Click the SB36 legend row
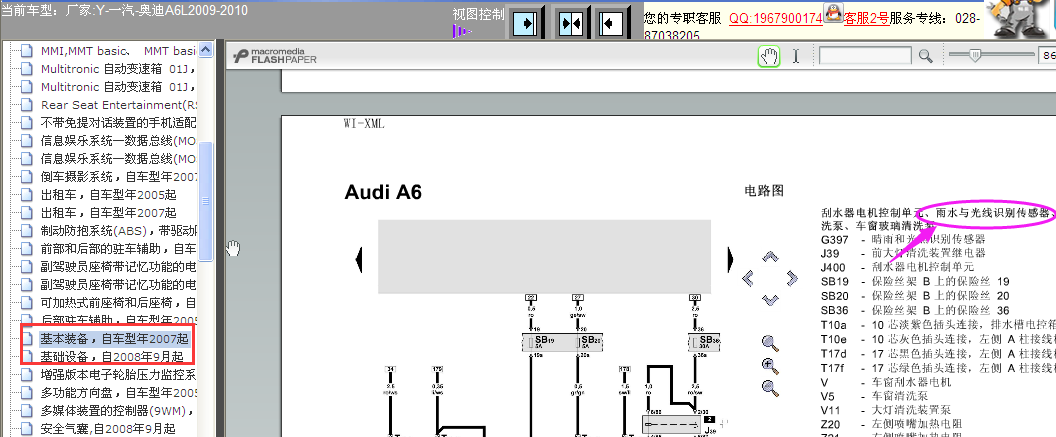 point(915,310)
